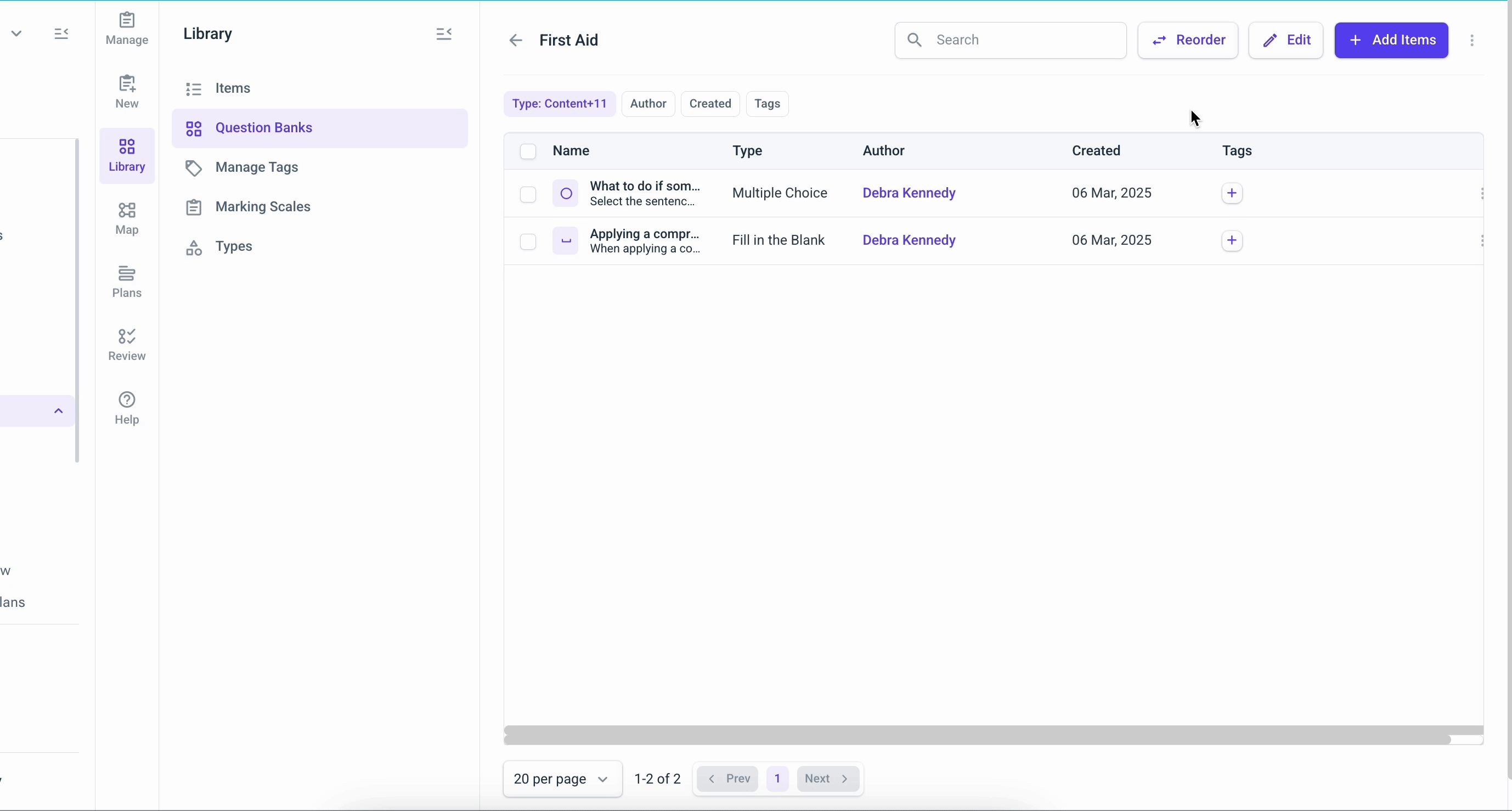
Task: Open the Author filter chip
Action: coord(648,104)
